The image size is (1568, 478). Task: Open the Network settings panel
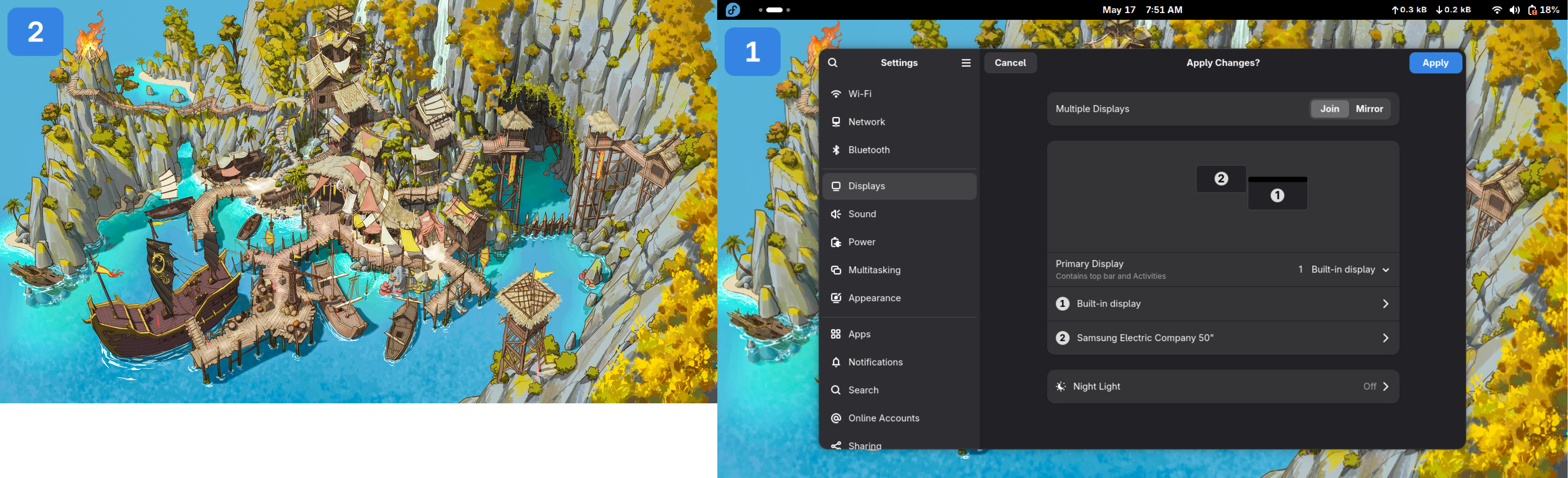[899, 122]
